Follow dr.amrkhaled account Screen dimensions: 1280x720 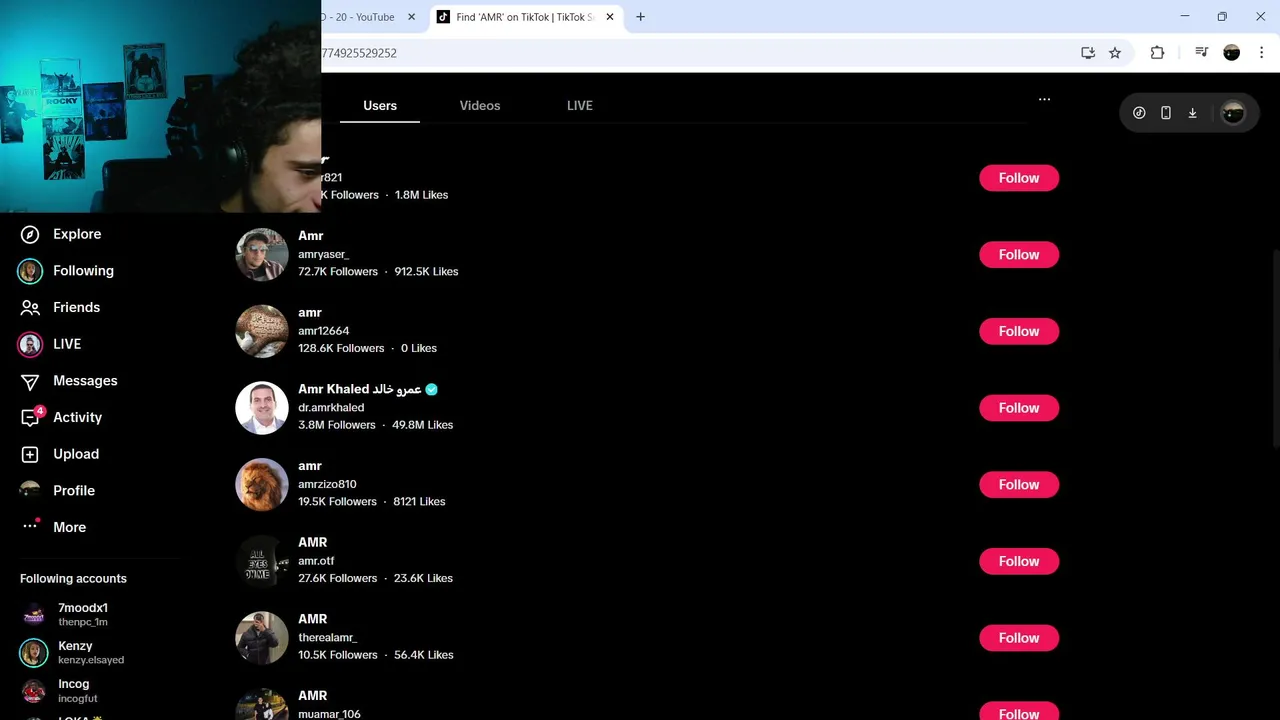pyautogui.click(x=1019, y=408)
